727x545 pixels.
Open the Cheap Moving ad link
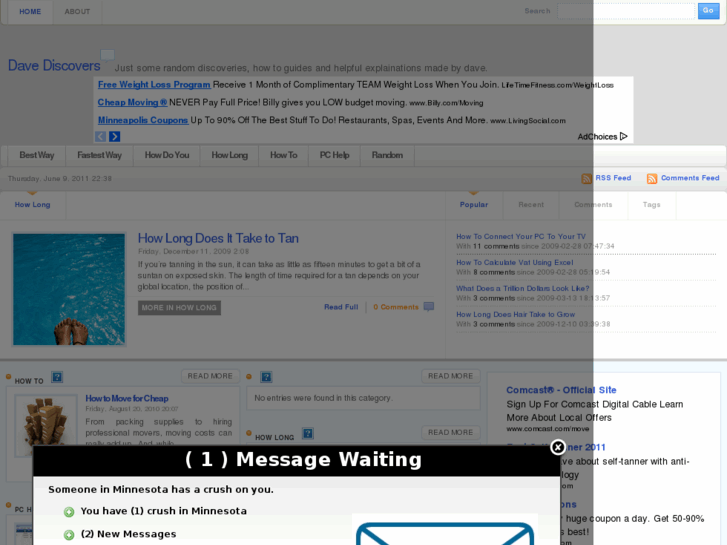(132, 103)
